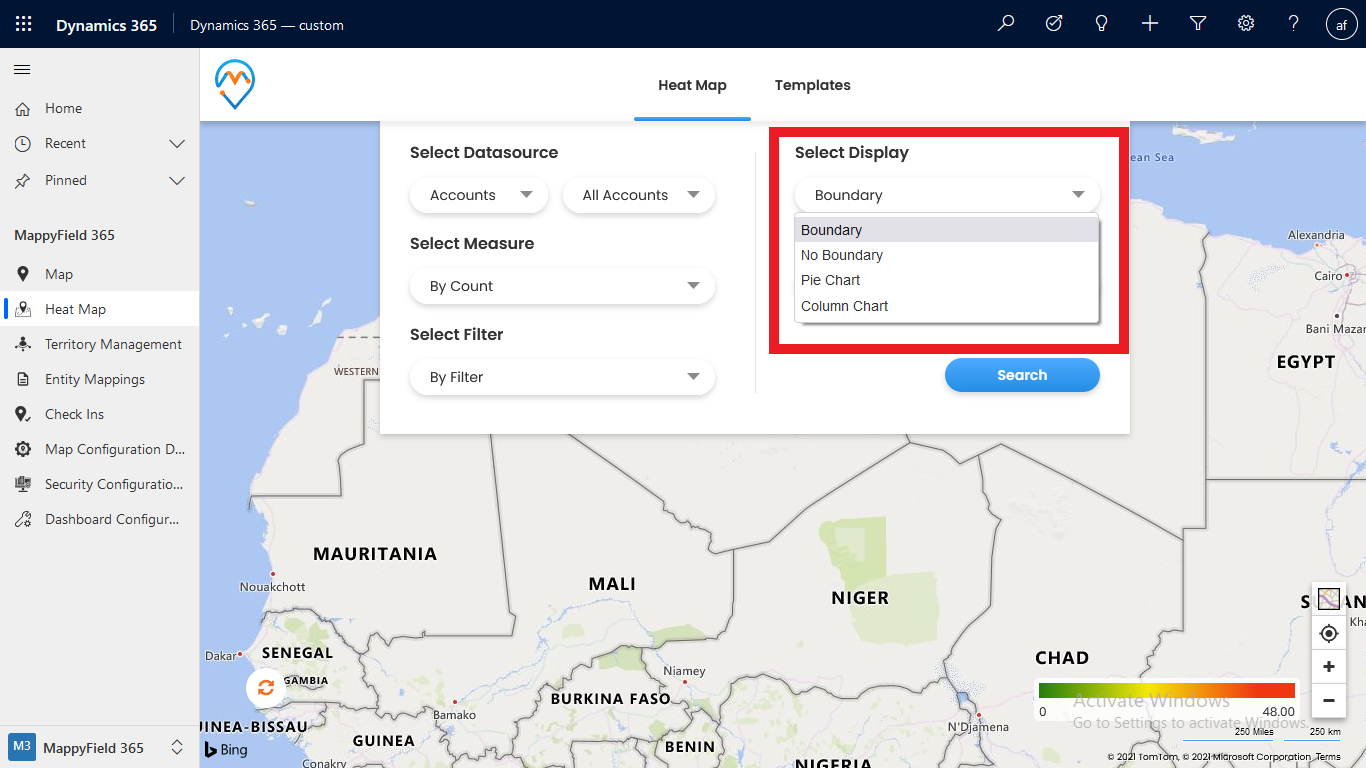This screenshot has height=768, width=1366.
Task: Click the search magnifier icon in header
Action: (1006, 24)
